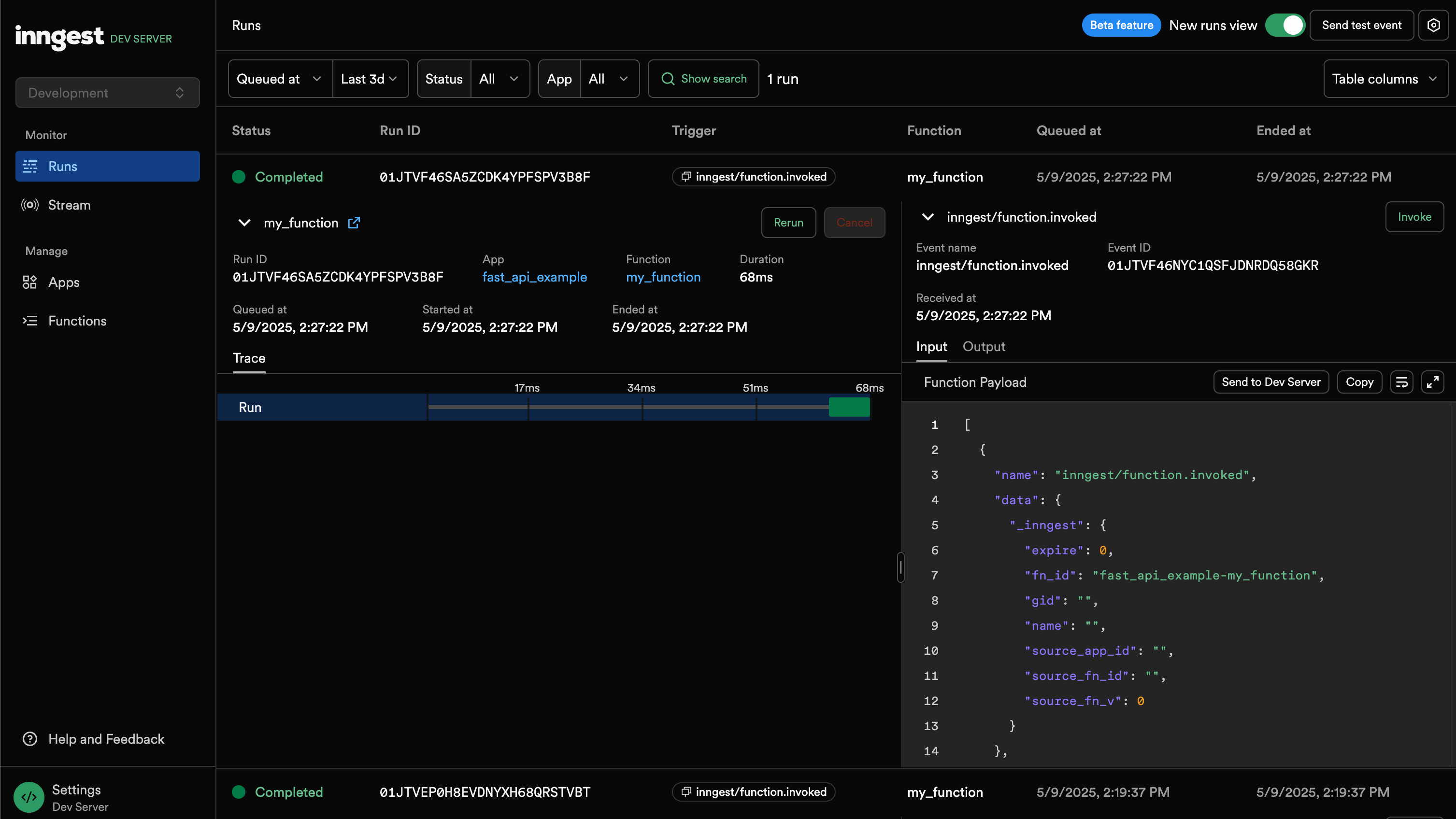This screenshot has height=819, width=1456.
Task: Open the settings gear icon top right
Action: pos(1433,26)
